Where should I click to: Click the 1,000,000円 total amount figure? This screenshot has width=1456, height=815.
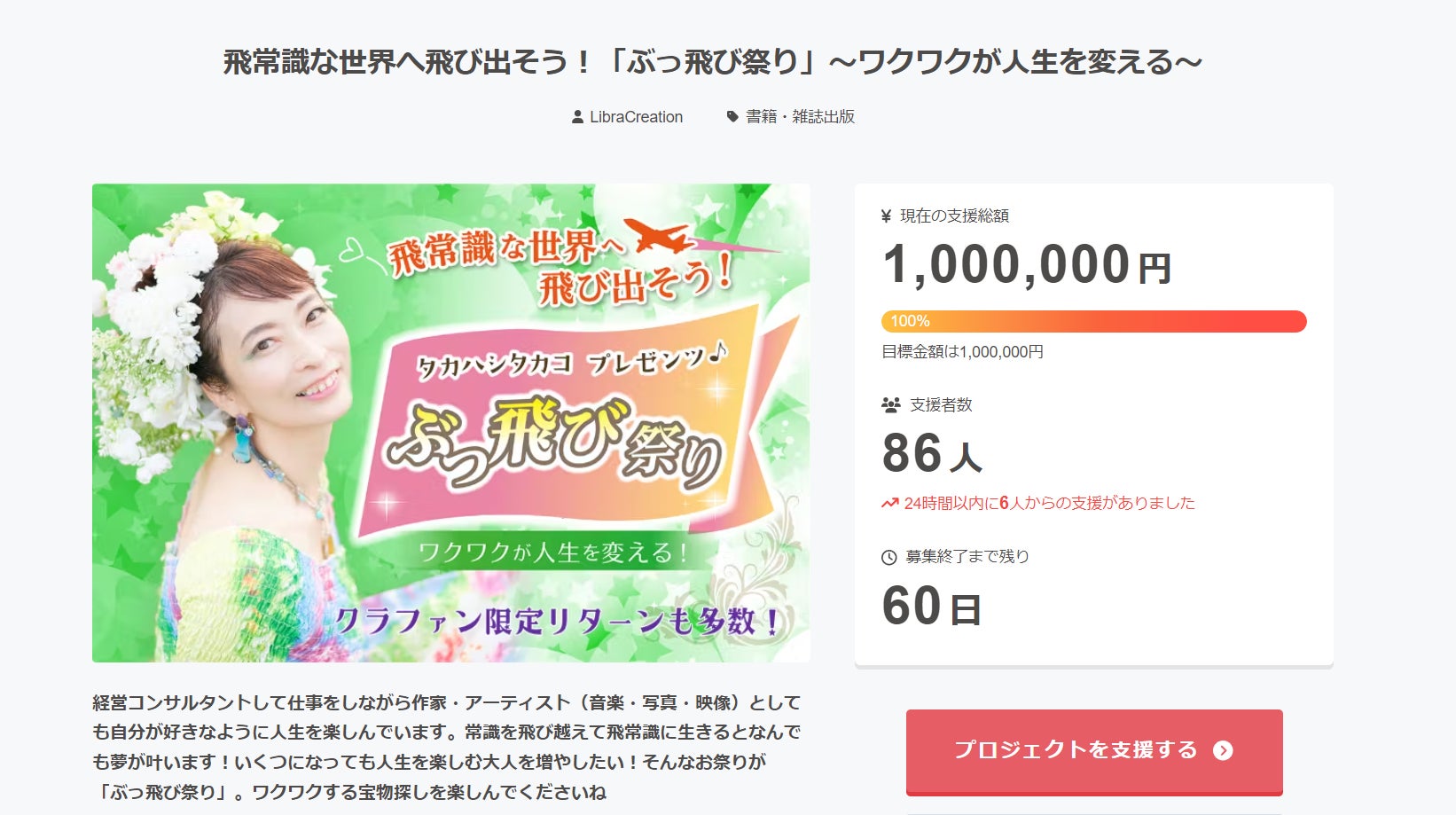click(1026, 265)
